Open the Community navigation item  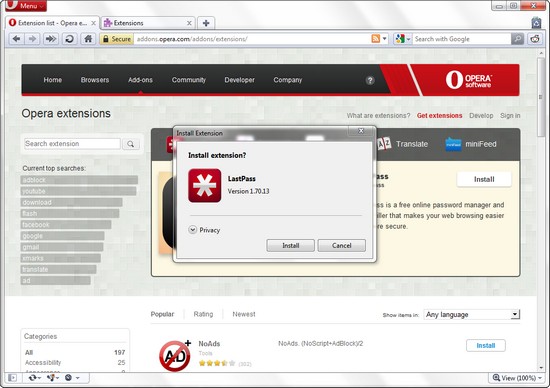click(x=189, y=80)
